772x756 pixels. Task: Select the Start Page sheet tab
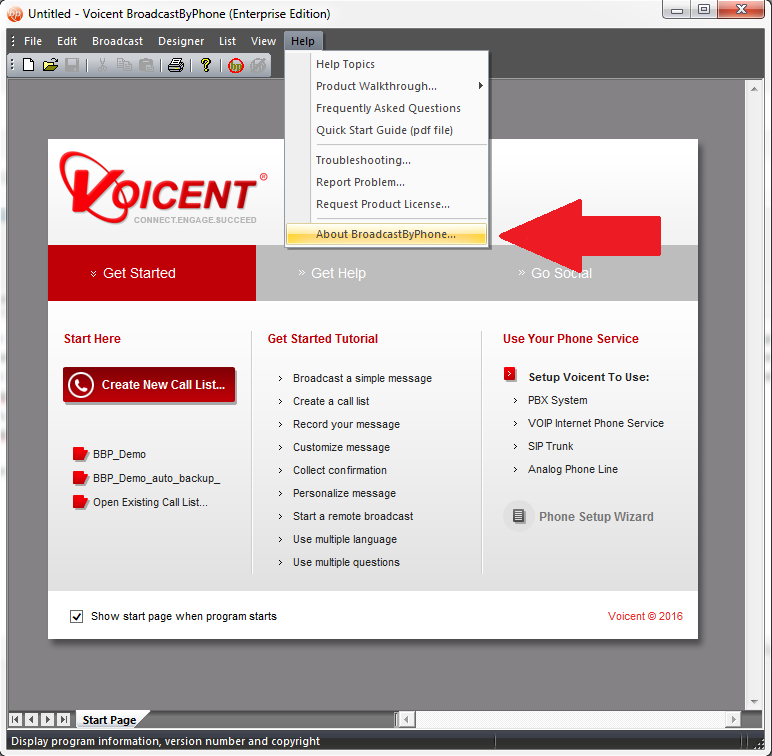109,720
